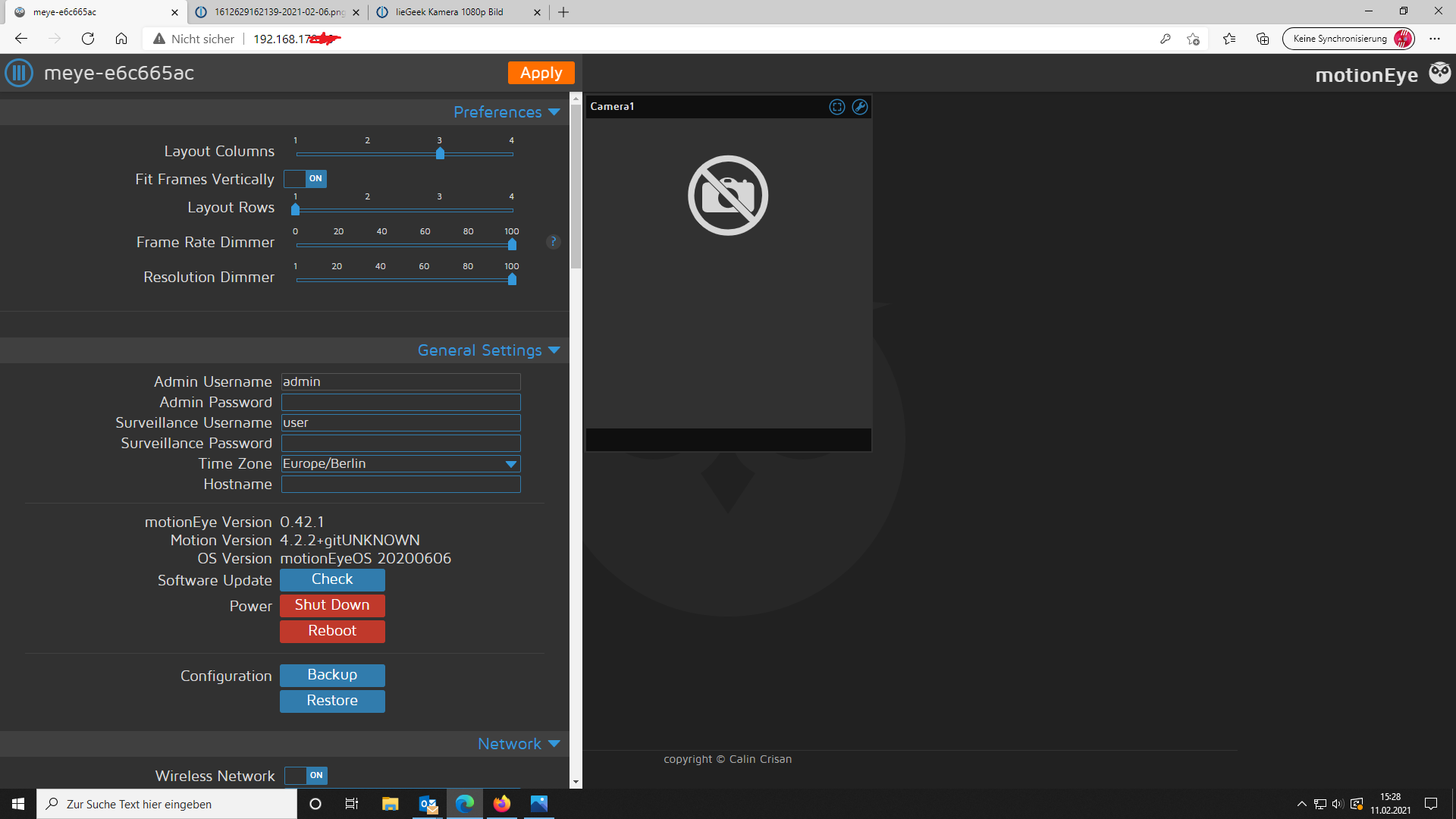The image size is (1456, 819).
Task: Click the Reboot button
Action: tap(332, 631)
